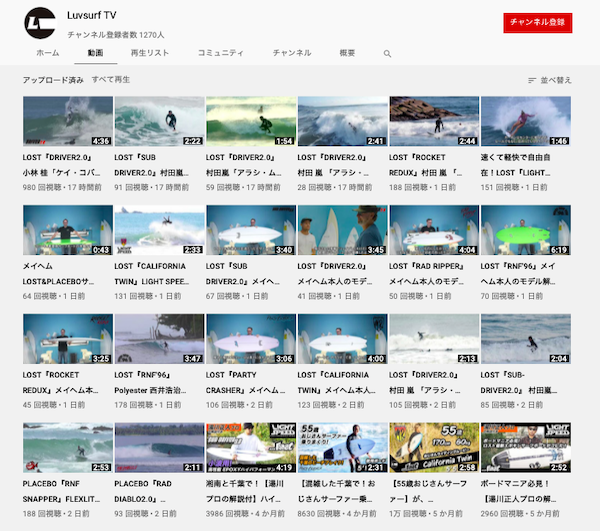Viewport: 600px width, 531px height.
Task: Switch to the ホーム tab
Action: tap(48, 53)
